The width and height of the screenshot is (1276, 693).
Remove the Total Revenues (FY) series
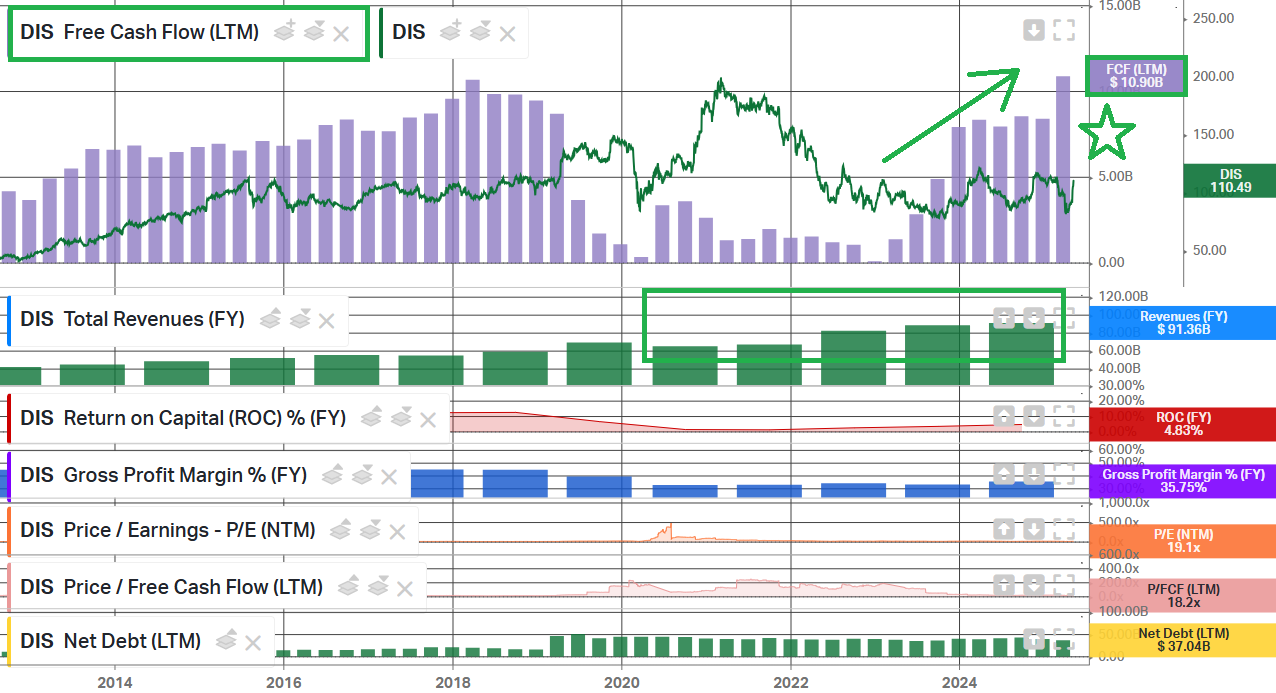pyautogui.click(x=327, y=321)
